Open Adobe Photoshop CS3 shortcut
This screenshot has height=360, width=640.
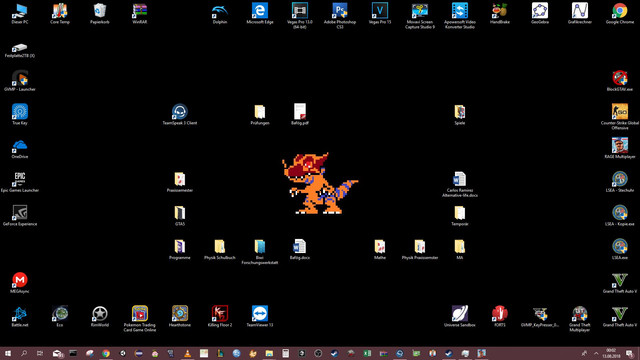click(340, 16)
